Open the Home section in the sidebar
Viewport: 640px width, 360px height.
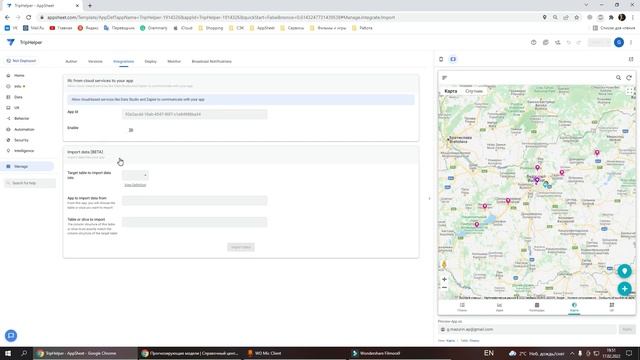(19, 76)
